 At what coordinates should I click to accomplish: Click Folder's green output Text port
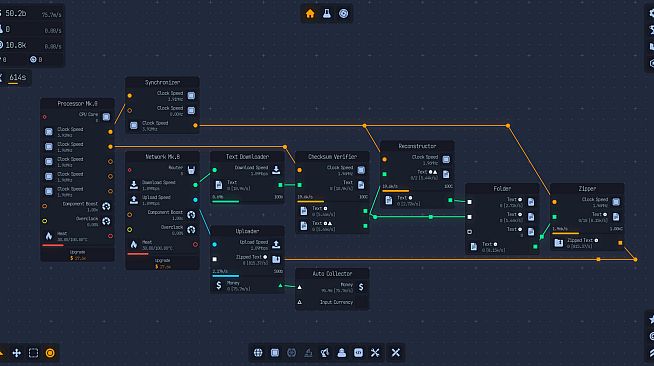(x=535, y=247)
